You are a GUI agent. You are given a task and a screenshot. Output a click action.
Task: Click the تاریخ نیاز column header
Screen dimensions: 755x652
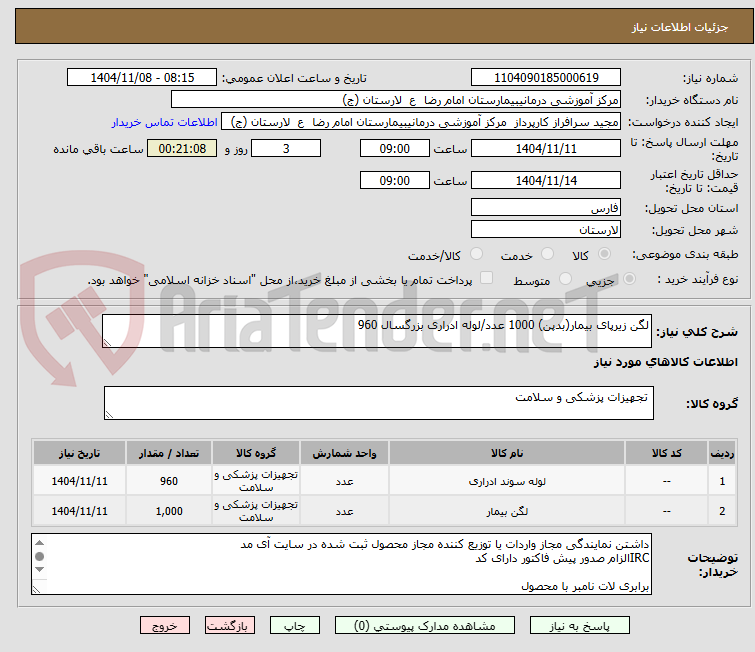coord(79,453)
